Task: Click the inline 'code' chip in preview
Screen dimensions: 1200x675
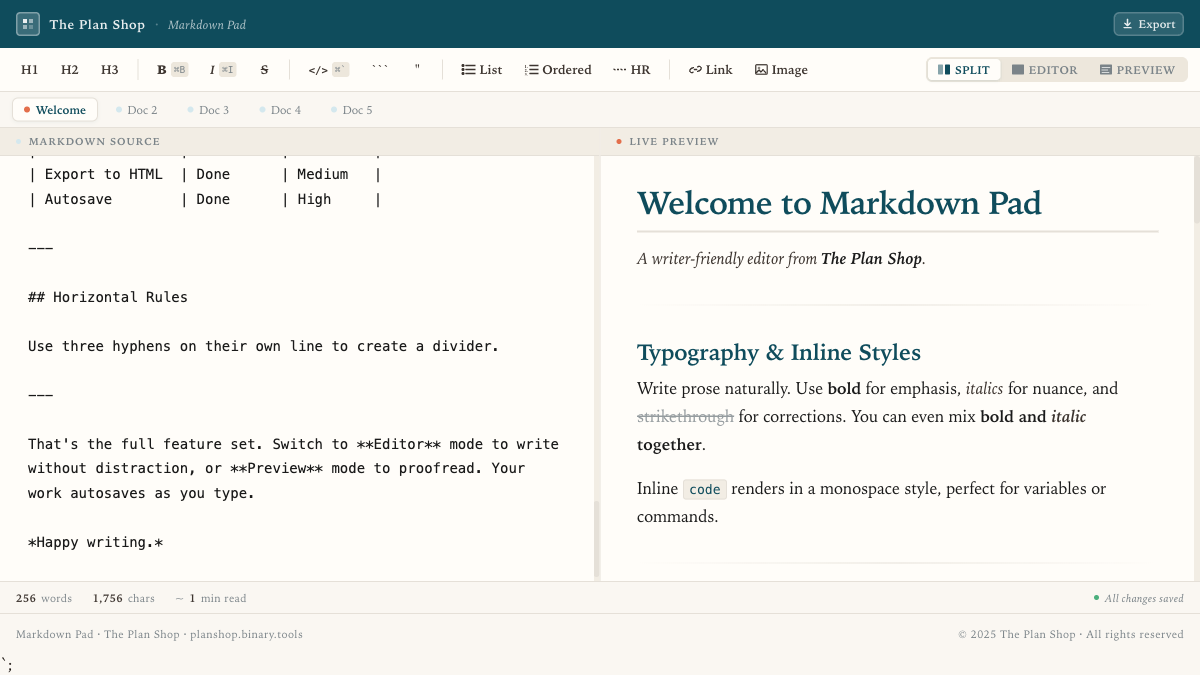Action: coord(705,489)
